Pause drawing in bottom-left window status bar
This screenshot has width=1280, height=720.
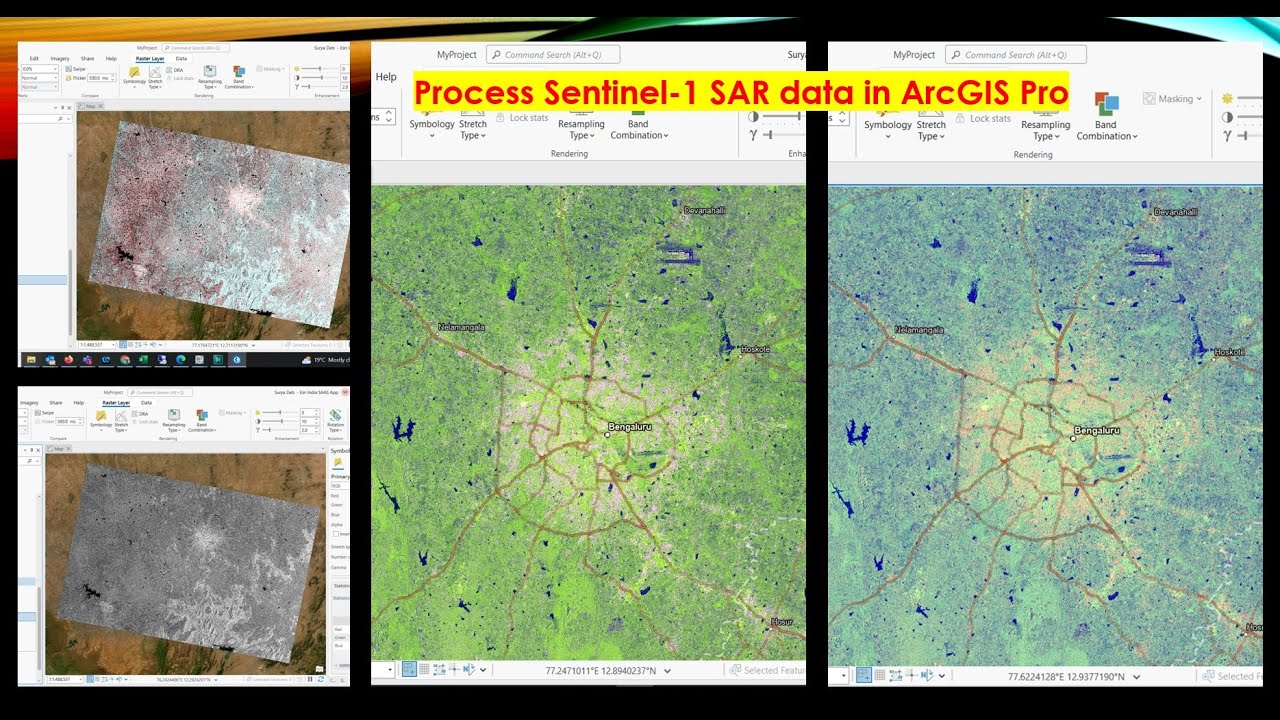click(310, 679)
